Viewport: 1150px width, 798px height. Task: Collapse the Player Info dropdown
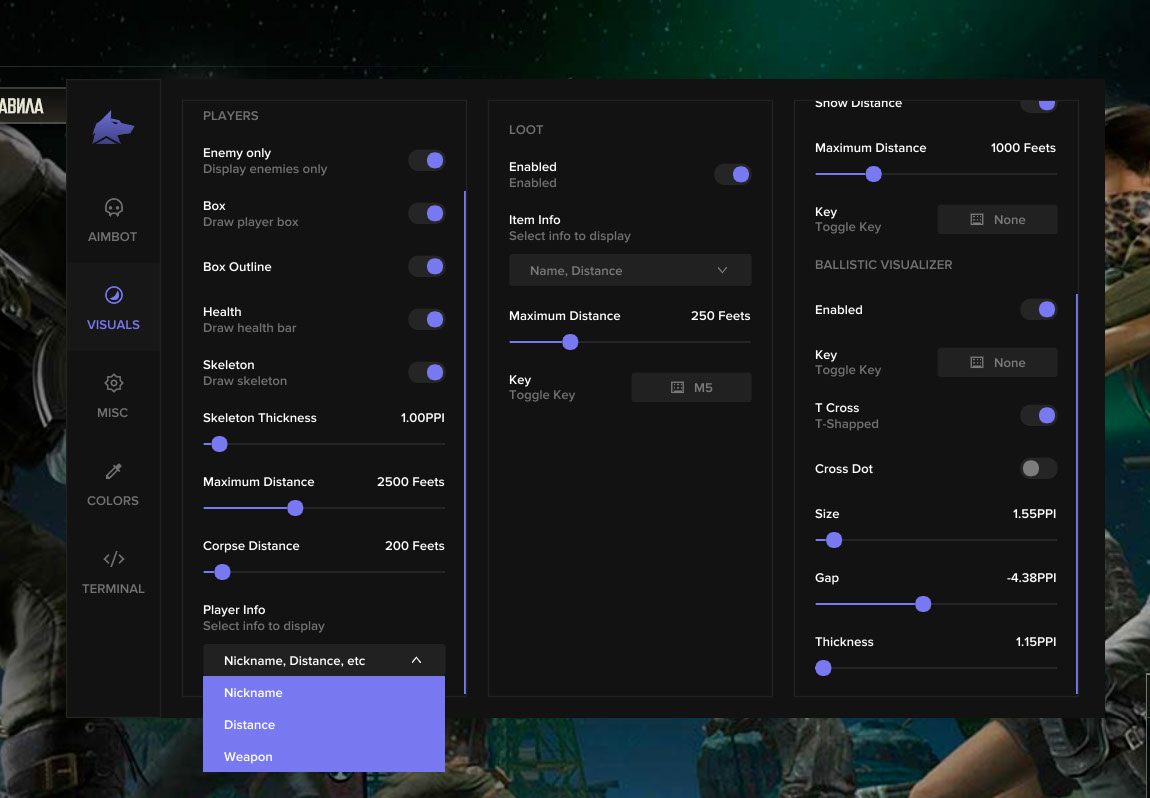point(416,661)
